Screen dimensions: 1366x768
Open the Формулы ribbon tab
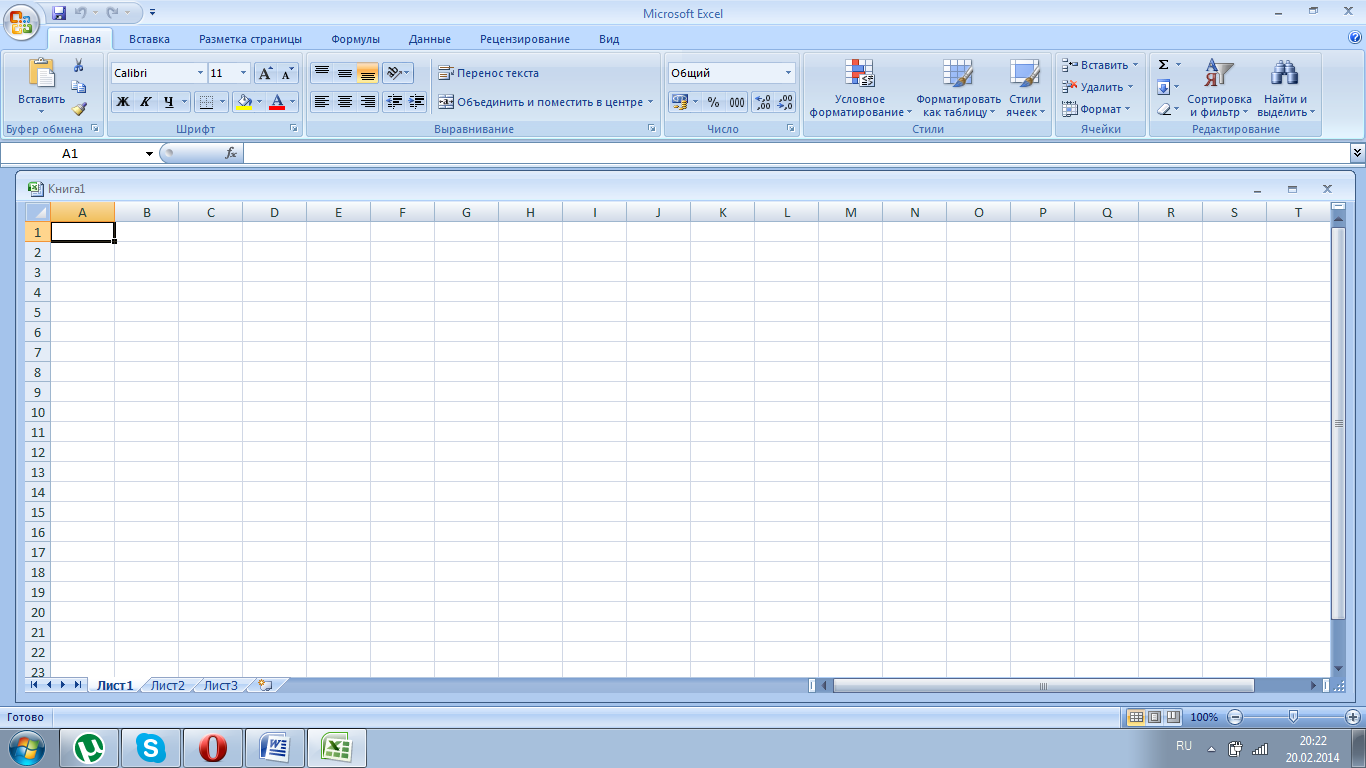pyautogui.click(x=355, y=39)
